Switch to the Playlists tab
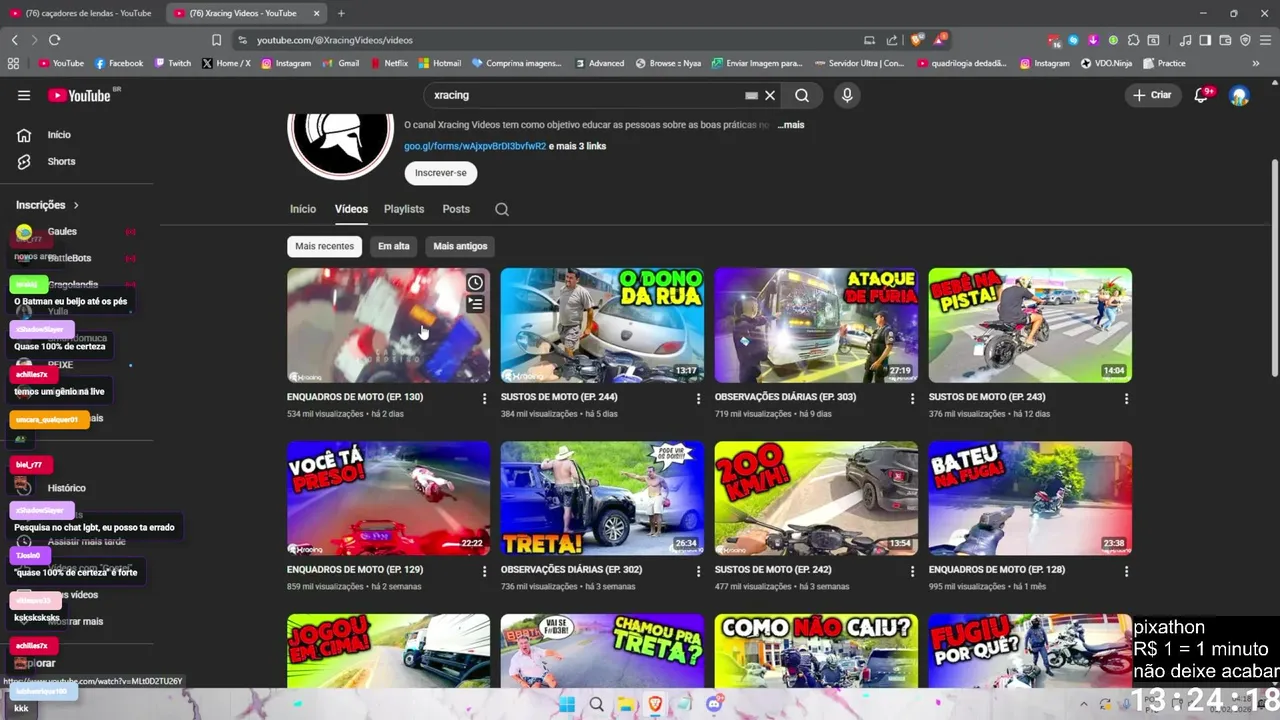Screen dimensions: 1280x720 tap(404, 209)
